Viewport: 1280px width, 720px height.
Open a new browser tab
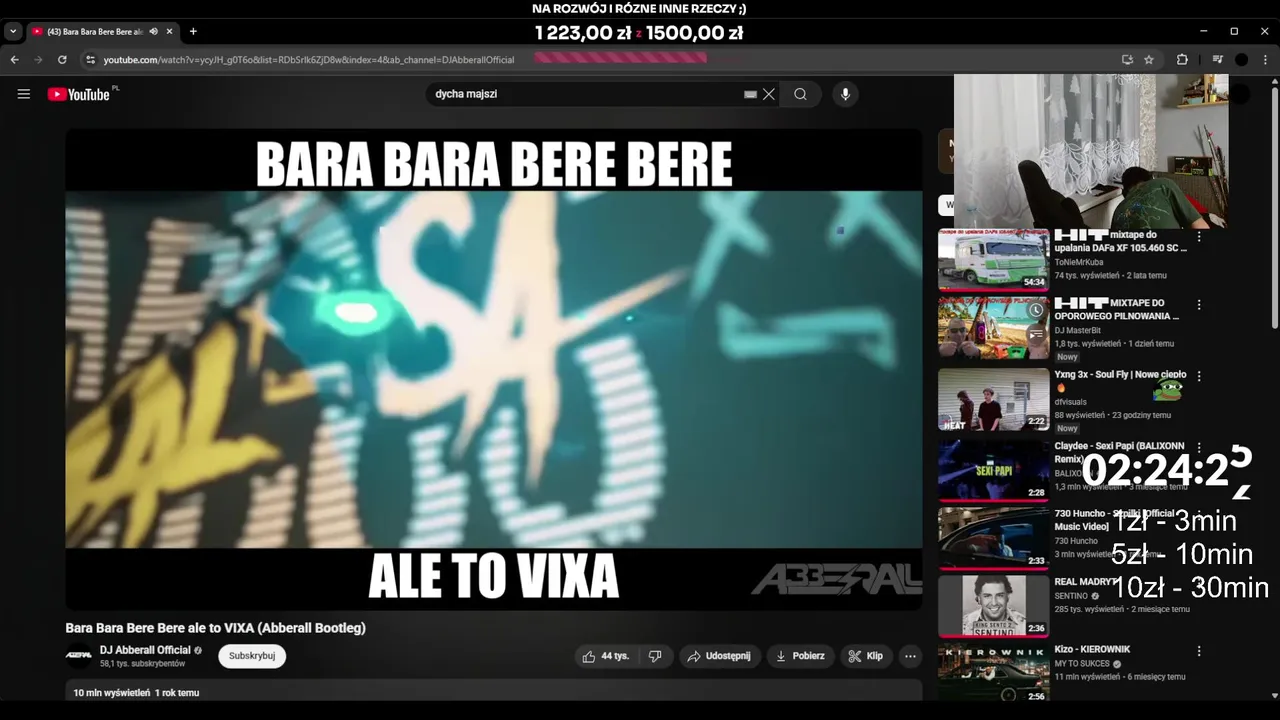[x=193, y=32]
